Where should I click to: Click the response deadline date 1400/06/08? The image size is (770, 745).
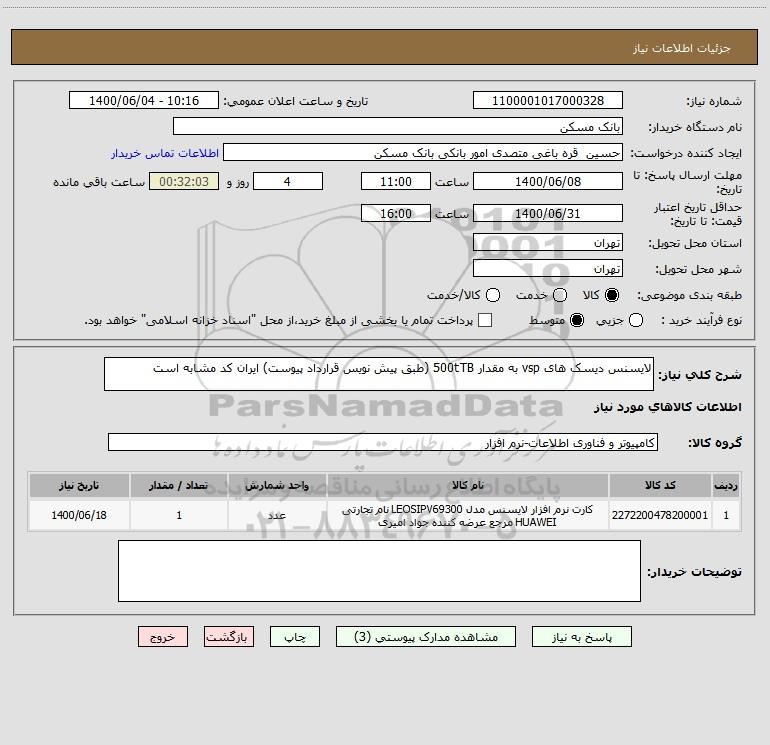(548, 181)
